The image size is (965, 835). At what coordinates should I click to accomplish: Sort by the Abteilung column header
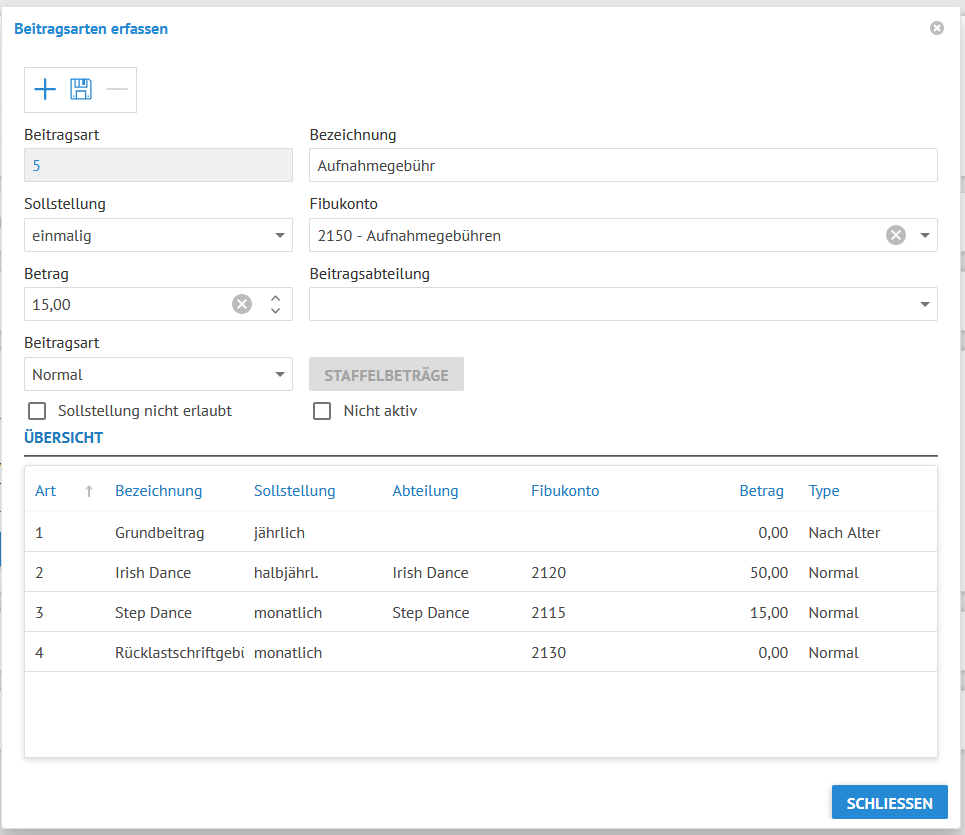coord(425,491)
